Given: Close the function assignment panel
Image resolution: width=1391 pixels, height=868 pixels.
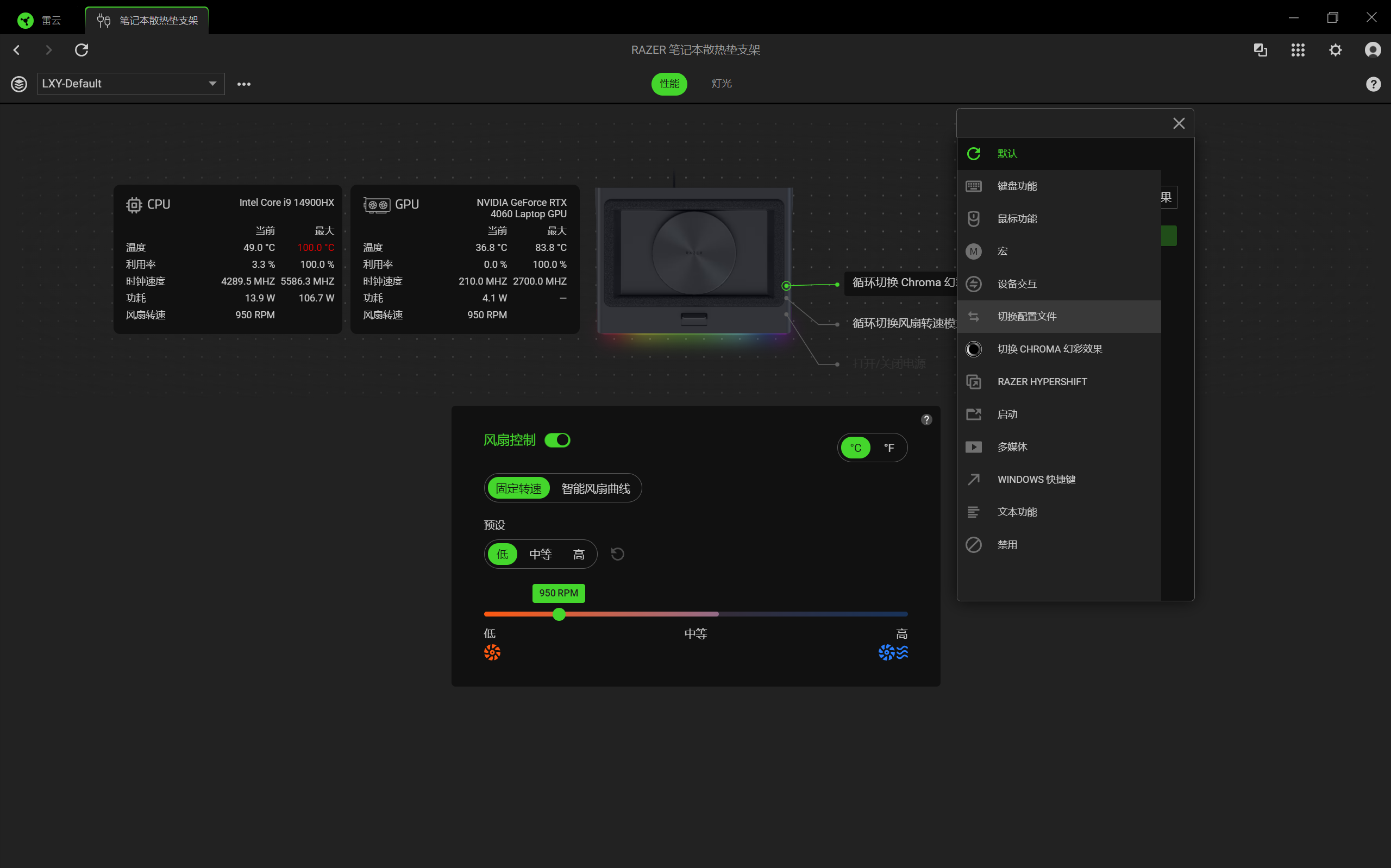Looking at the screenshot, I should click(x=1179, y=123).
